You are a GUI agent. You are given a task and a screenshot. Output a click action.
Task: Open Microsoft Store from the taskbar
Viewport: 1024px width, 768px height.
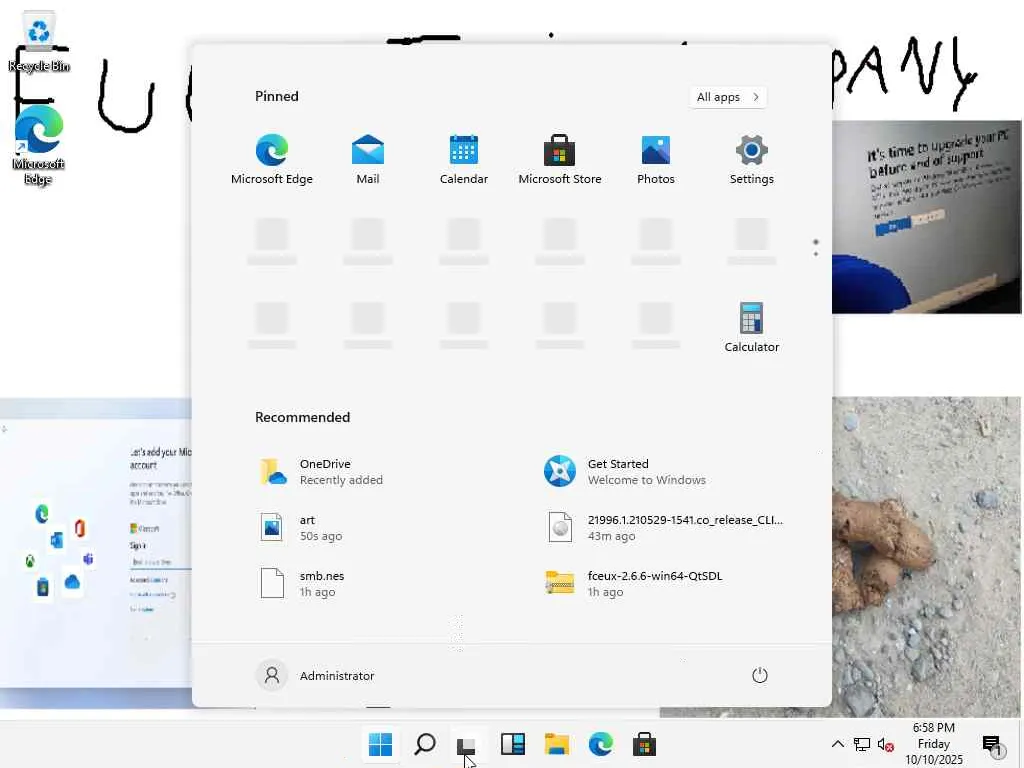[x=644, y=744]
